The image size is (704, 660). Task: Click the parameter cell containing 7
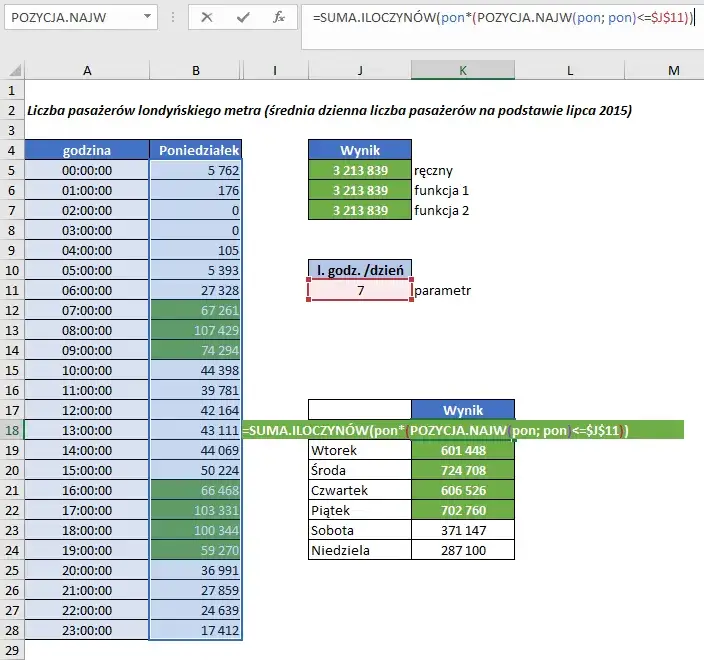click(x=360, y=290)
